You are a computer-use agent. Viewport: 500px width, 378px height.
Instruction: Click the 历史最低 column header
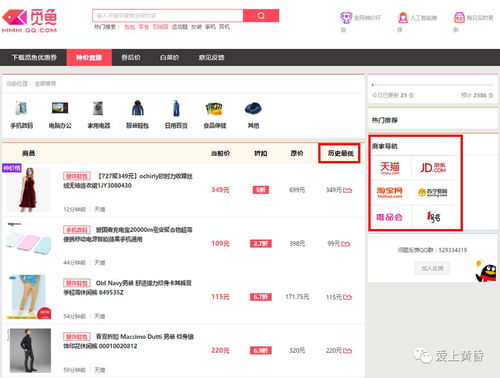[340, 153]
